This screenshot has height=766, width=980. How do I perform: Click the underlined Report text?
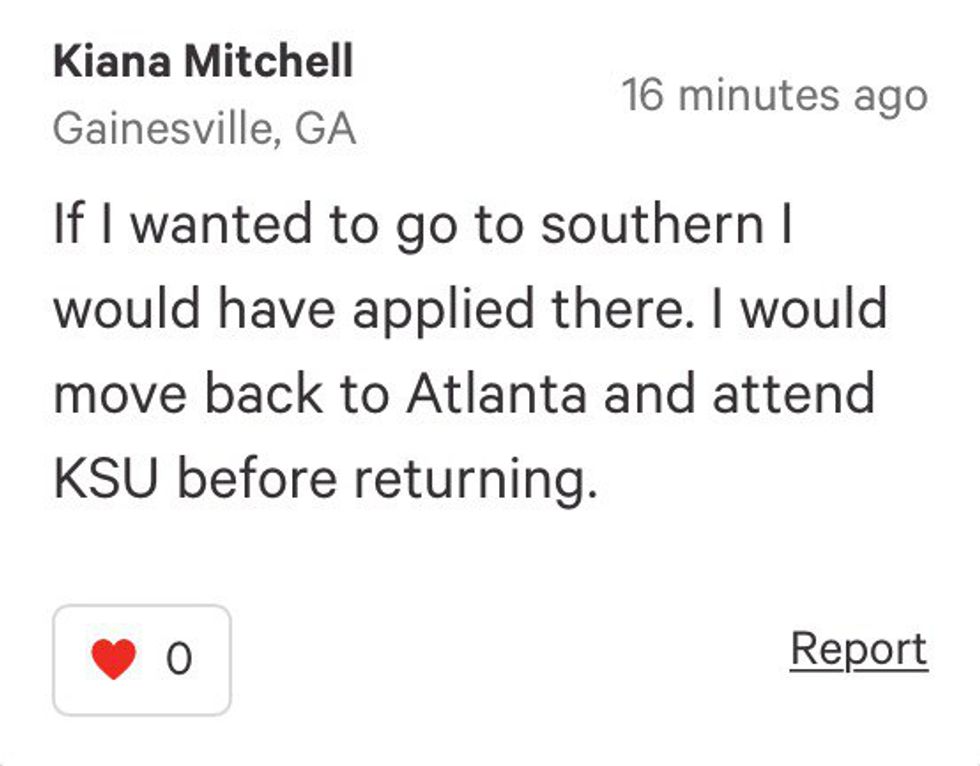(859, 648)
